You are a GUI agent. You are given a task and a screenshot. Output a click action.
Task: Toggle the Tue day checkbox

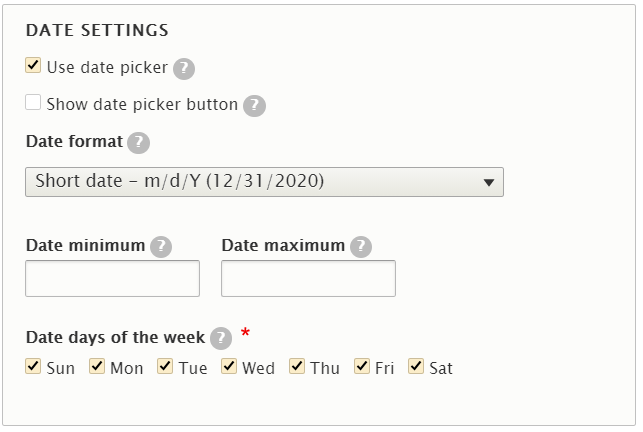pyautogui.click(x=165, y=366)
